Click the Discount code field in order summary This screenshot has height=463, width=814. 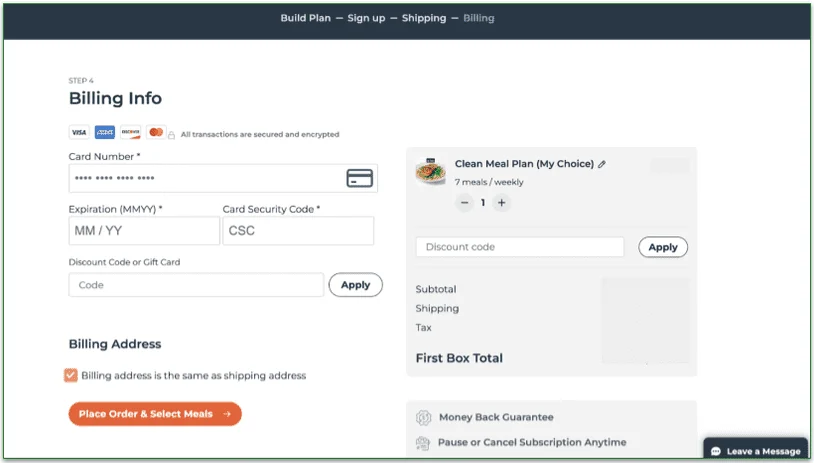coord(520,247)
